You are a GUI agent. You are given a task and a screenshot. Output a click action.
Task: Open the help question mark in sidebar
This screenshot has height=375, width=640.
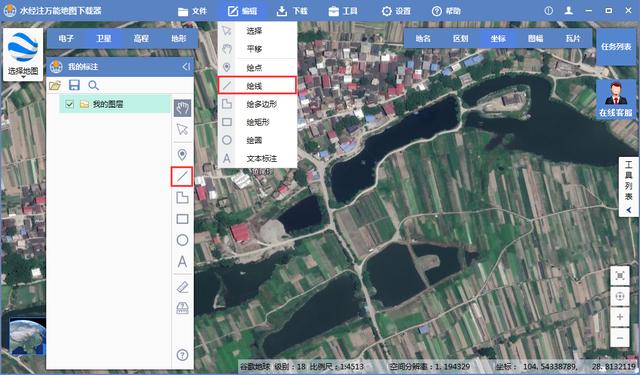182,355
